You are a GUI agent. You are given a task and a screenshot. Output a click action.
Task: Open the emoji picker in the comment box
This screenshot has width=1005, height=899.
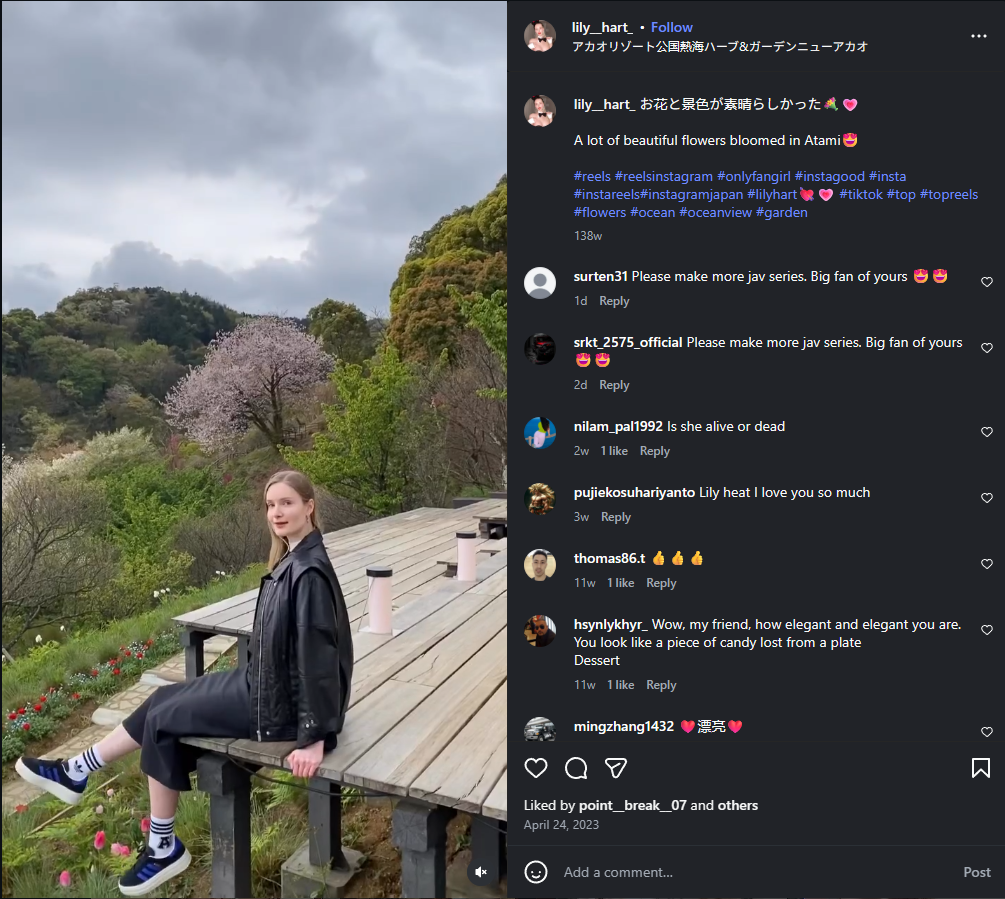(536, 872)
